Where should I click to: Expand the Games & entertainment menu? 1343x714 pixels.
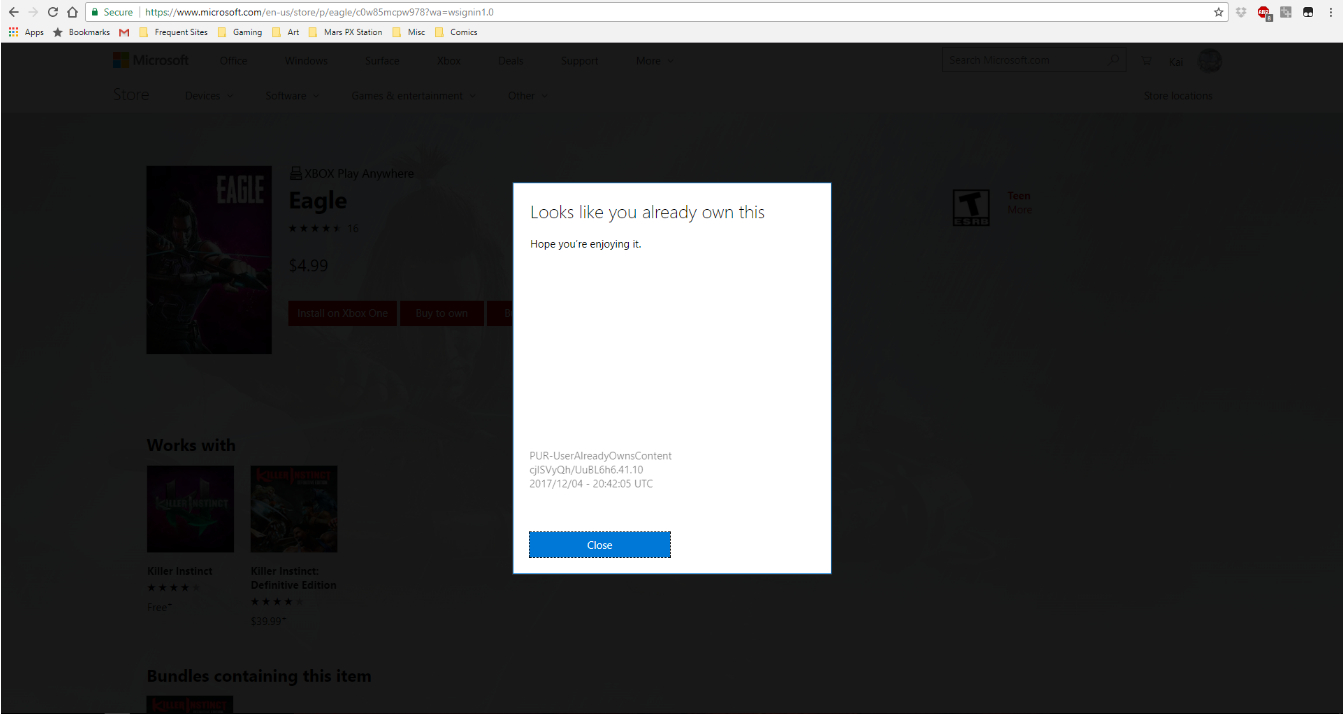(x=414, y=96)
